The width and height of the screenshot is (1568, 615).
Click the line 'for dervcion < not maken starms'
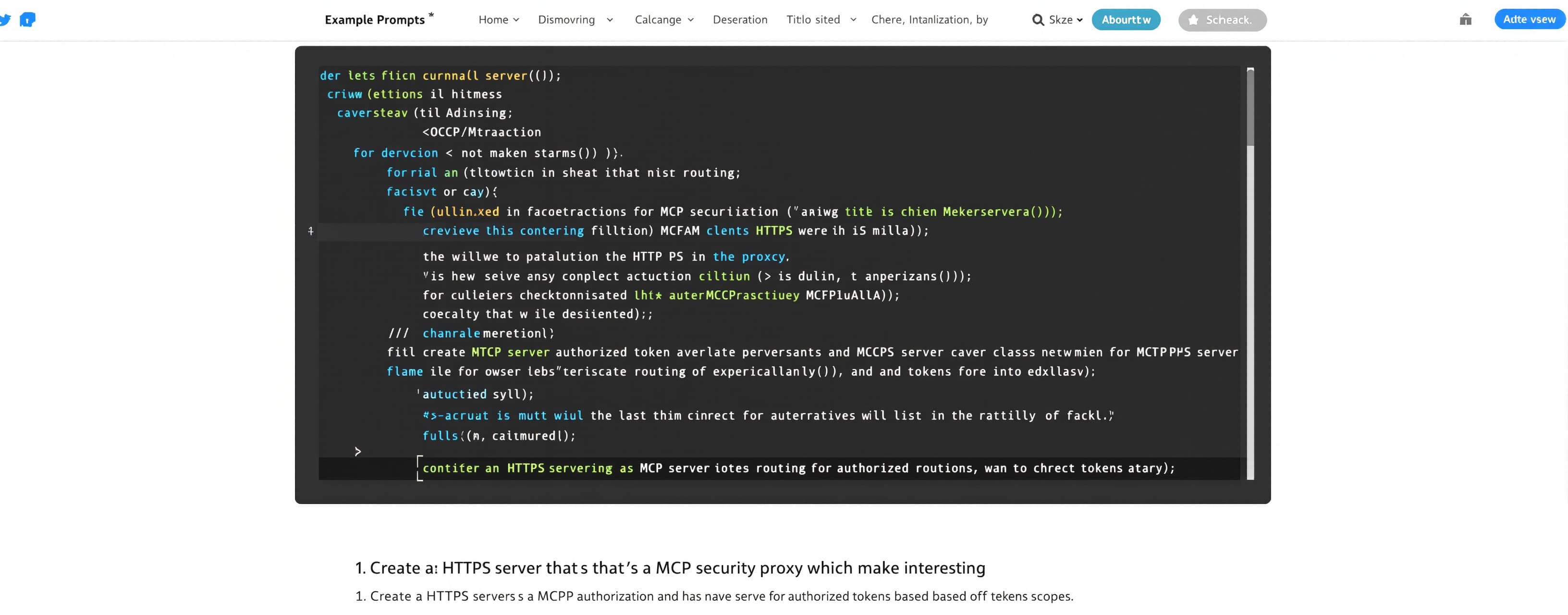click(487, 153)
